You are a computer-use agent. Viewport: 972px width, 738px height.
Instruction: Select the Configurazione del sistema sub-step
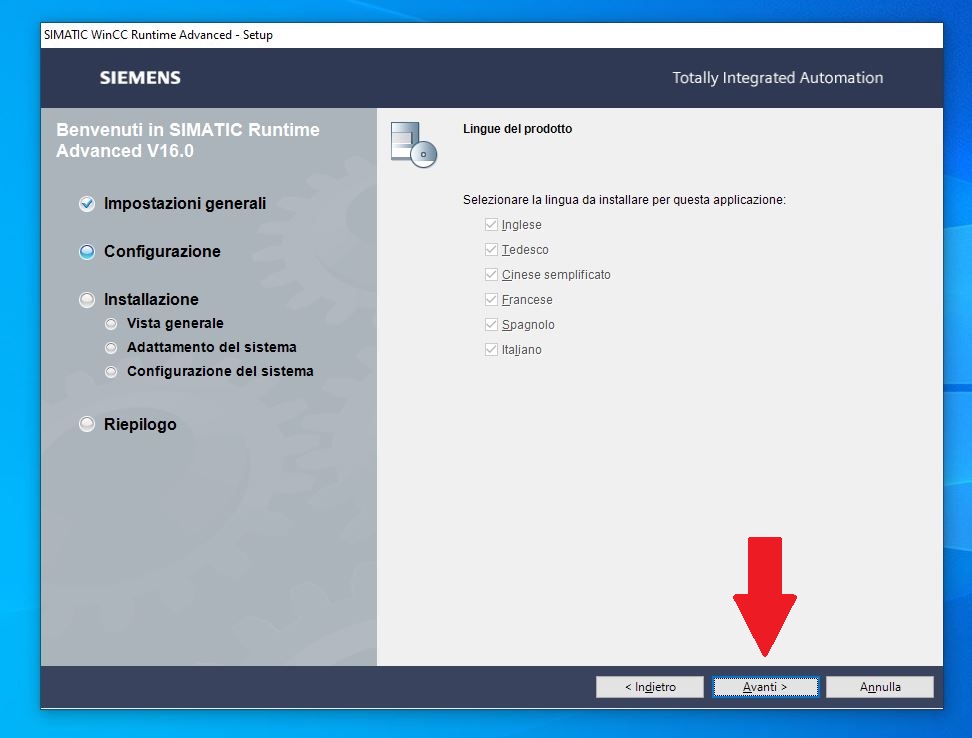(220, 371)
